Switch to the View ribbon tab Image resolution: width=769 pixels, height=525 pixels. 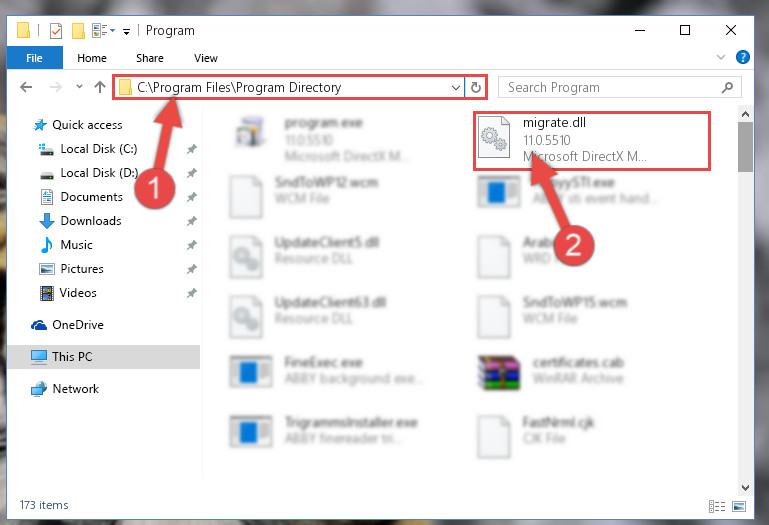(205, 58)
